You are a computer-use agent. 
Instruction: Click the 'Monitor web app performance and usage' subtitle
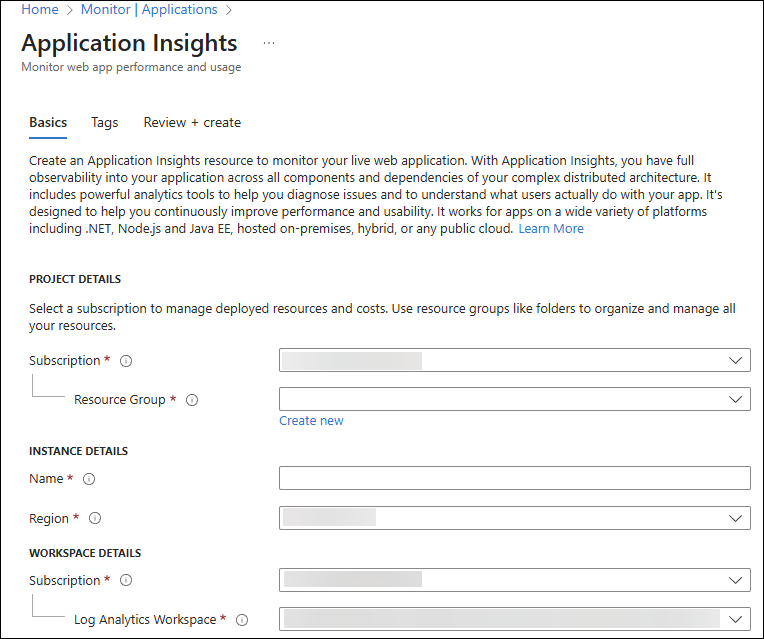coord(131,67)
